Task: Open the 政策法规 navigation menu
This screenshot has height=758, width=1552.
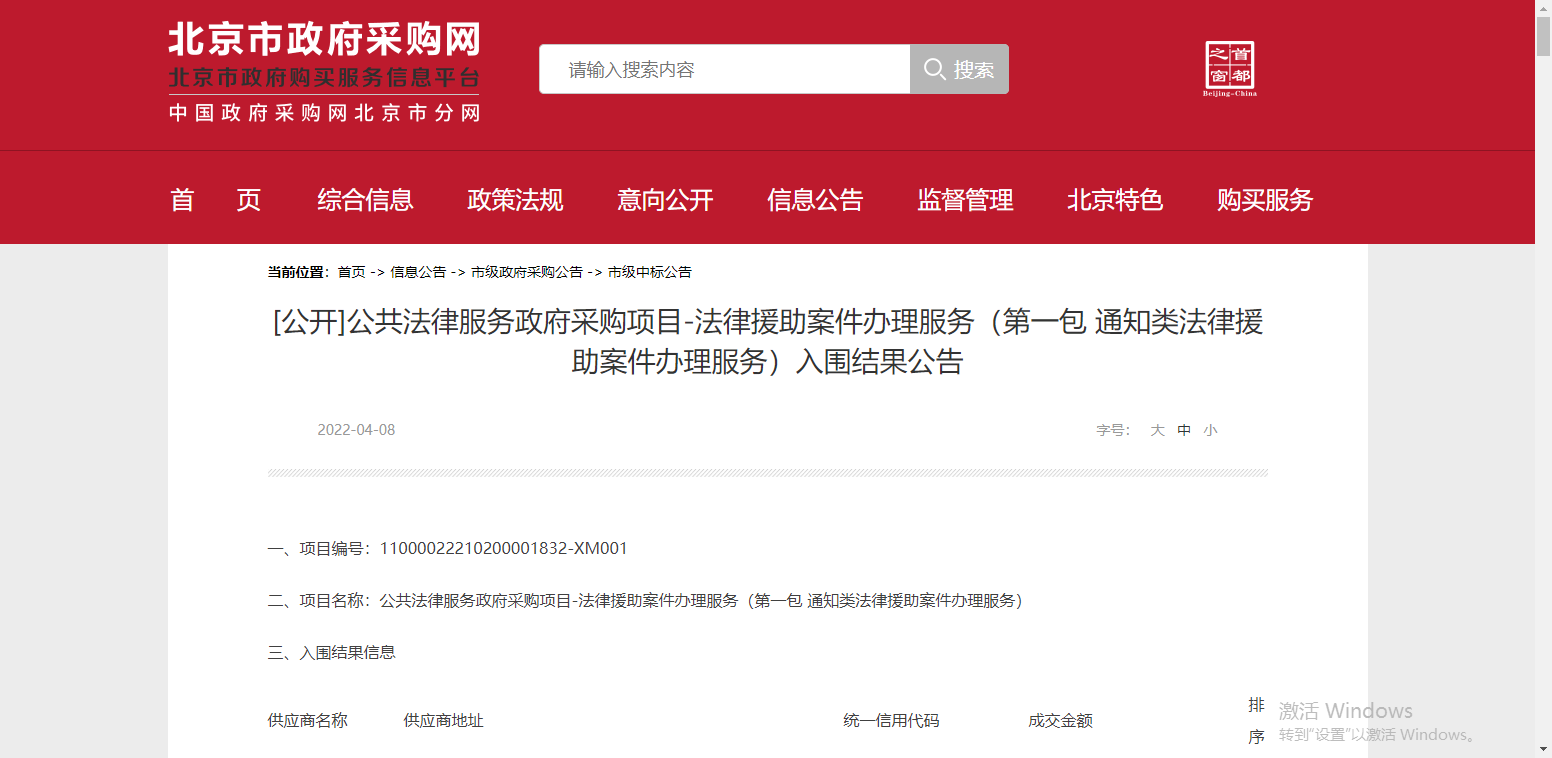Action: tap(515, 200)
